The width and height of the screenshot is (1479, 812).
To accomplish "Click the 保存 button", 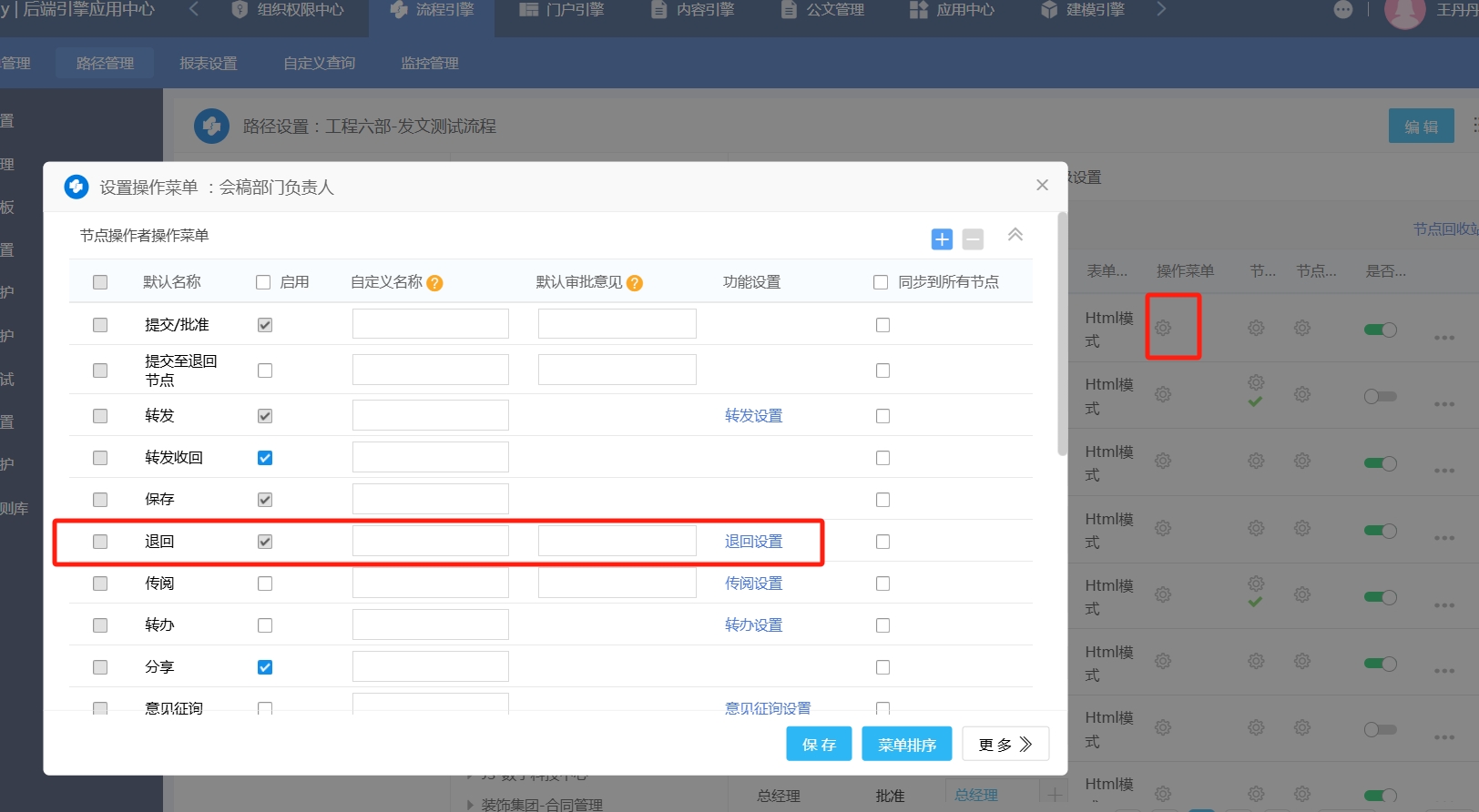I will point(818,744).
